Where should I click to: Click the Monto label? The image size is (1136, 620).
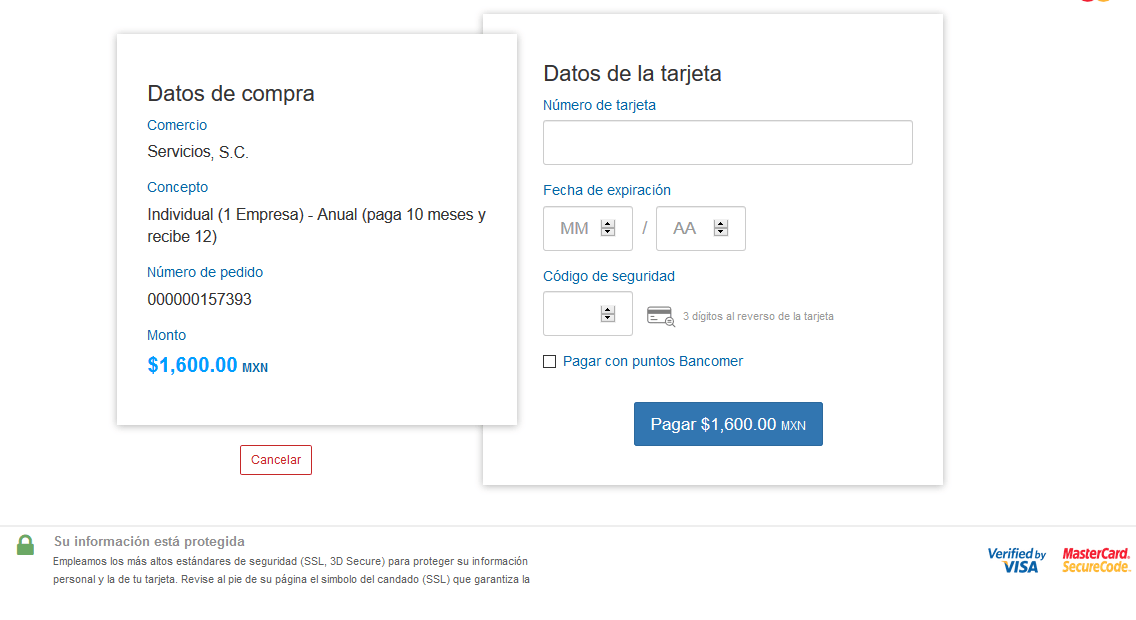point(167,335)
